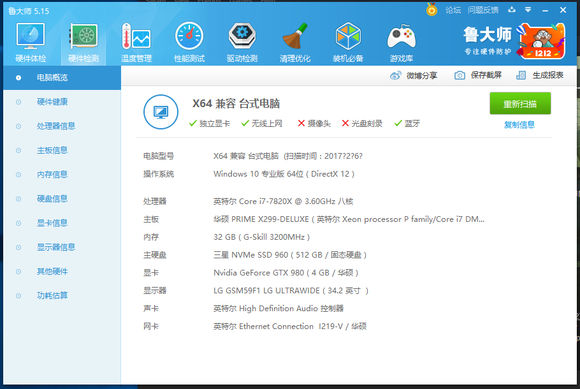580x389 pixels.
Task: Open the 问题反馈 feedback link
Action: click(x=483, y=10)
